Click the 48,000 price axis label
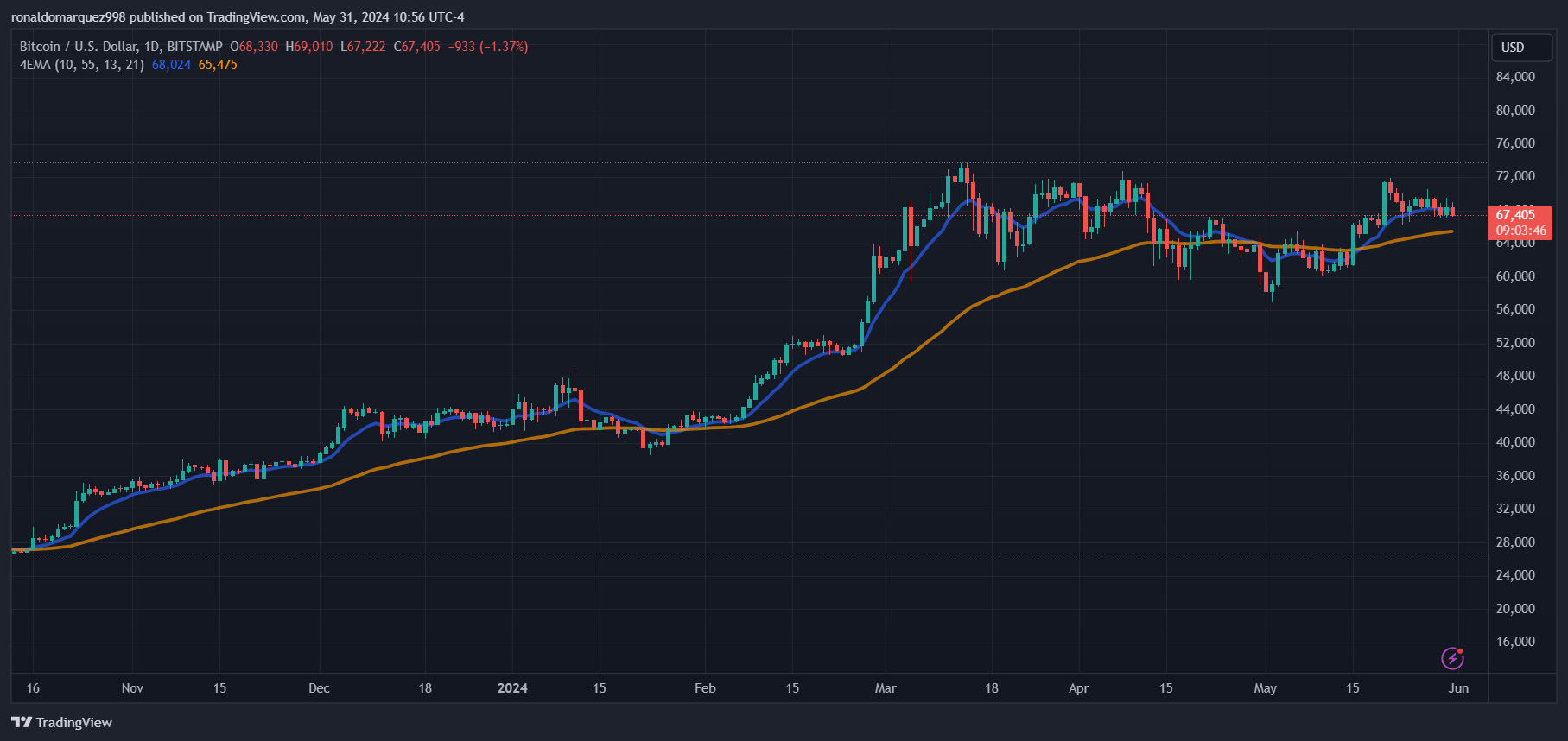The height and width of the screenshot is (741, 1568). tap(1515, 376)
